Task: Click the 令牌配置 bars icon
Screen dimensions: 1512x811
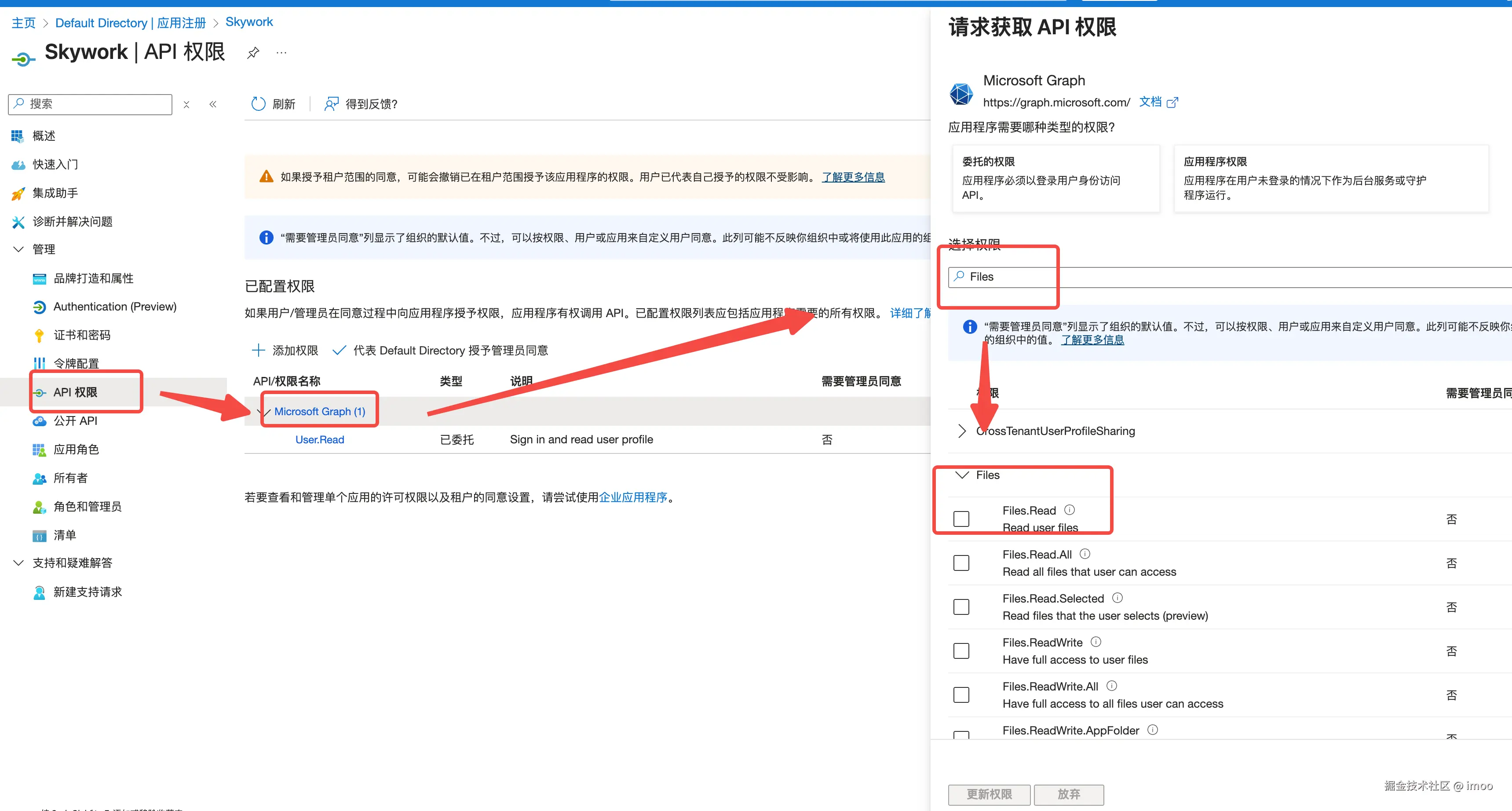Action: 39,364
